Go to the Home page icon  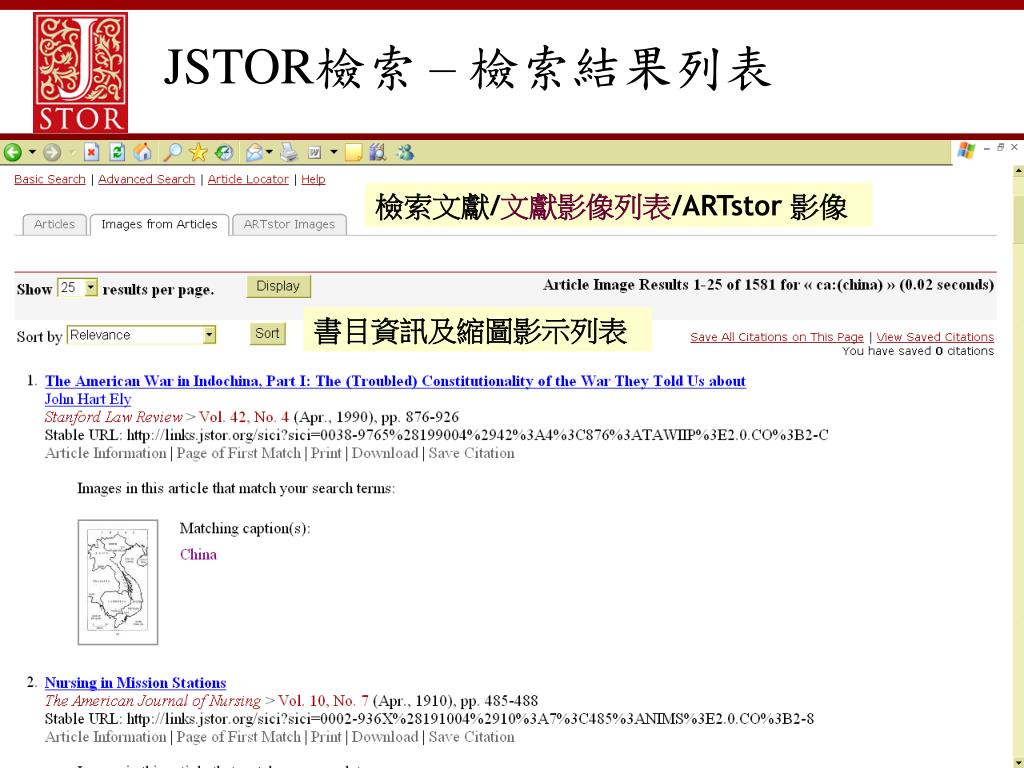[x=142, y=153]
